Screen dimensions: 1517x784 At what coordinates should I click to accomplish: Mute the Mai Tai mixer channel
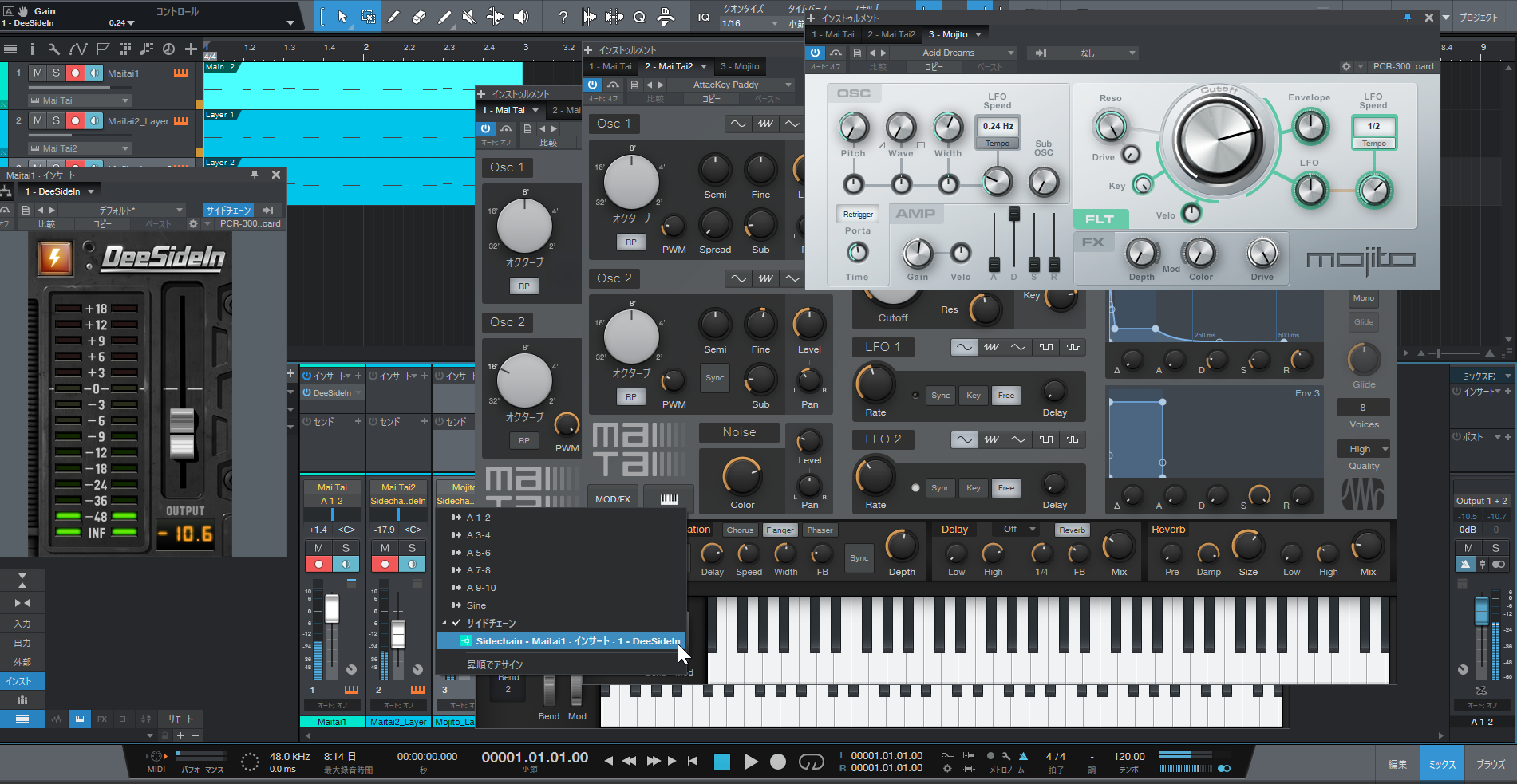[318, 548]
